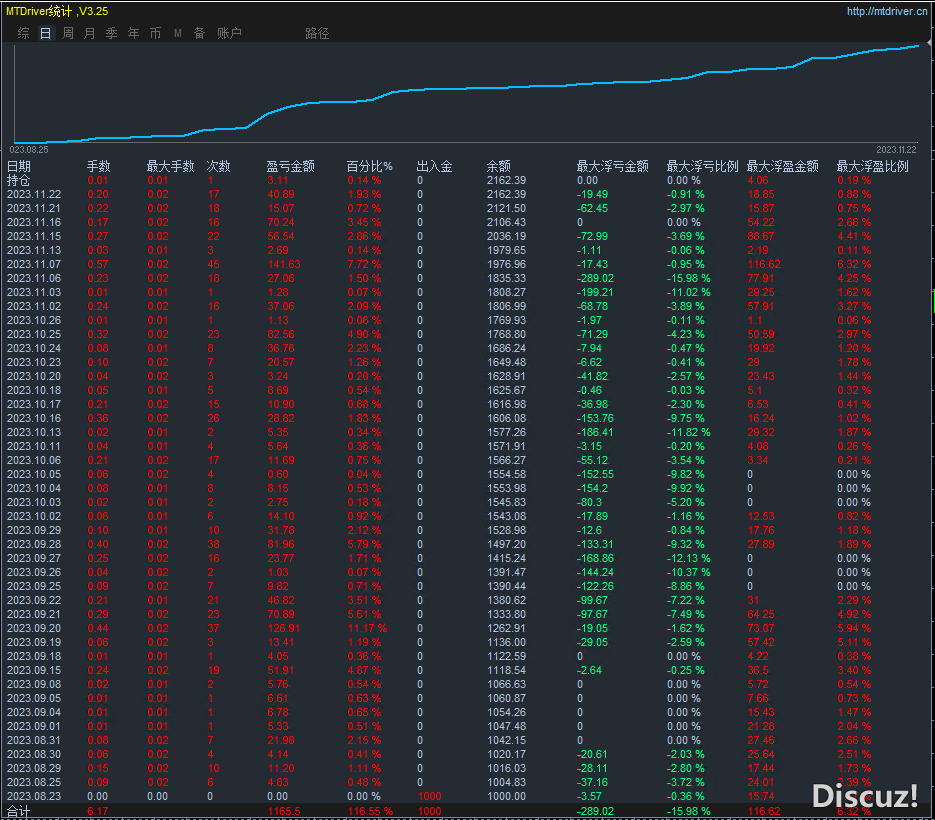The height and width of the screenshot is (820, 935).
Task: Open the 账户 account tab
Action: (x=230, y=33)
